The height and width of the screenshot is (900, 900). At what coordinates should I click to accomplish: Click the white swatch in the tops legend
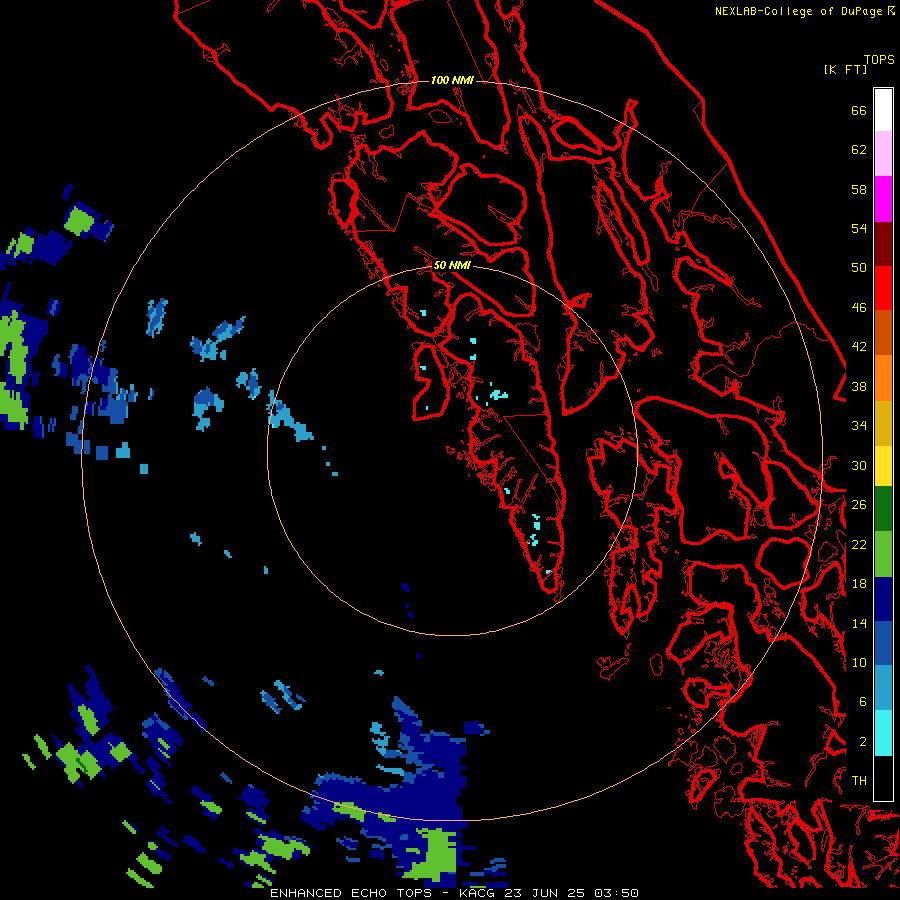point(883,110)
